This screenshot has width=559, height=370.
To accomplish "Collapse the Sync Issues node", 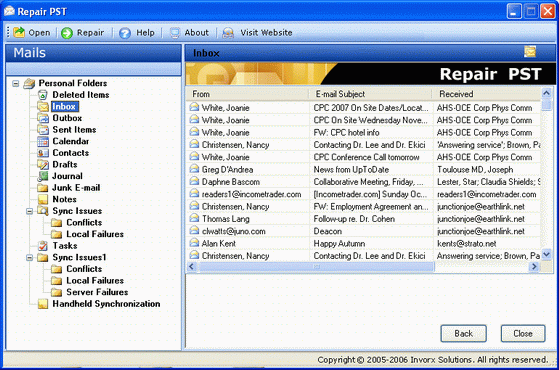I will click(x=30, y=211).
